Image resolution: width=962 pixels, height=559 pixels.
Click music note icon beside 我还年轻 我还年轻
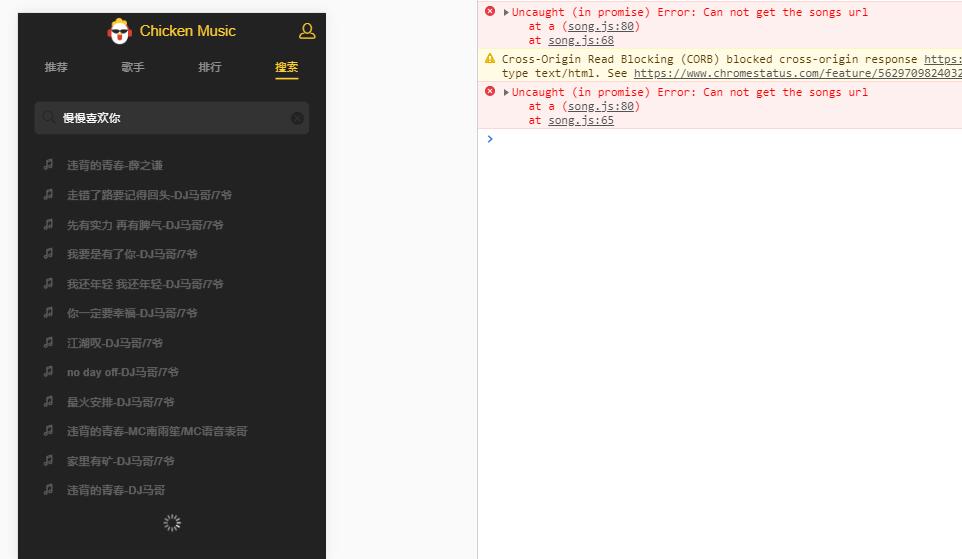(x=48, y=283)
